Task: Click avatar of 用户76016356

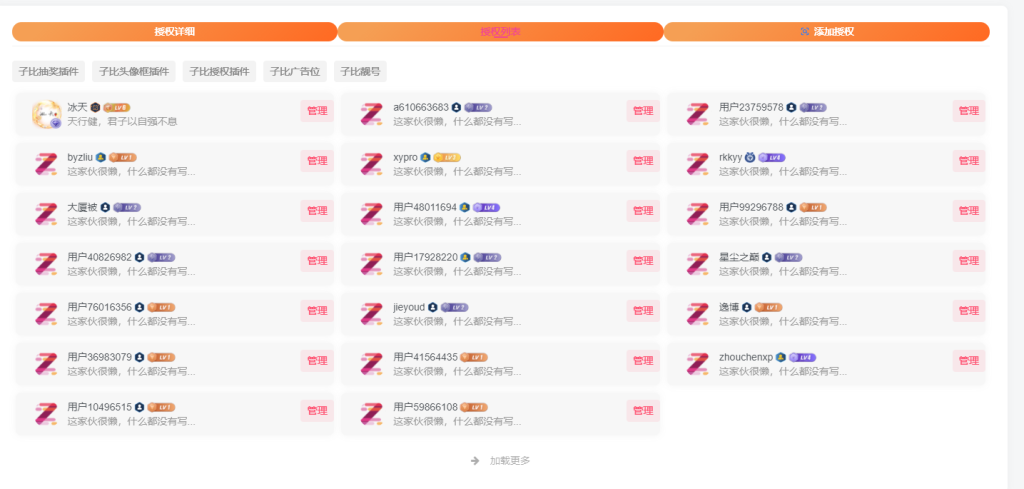Action: tap(46, 314)
